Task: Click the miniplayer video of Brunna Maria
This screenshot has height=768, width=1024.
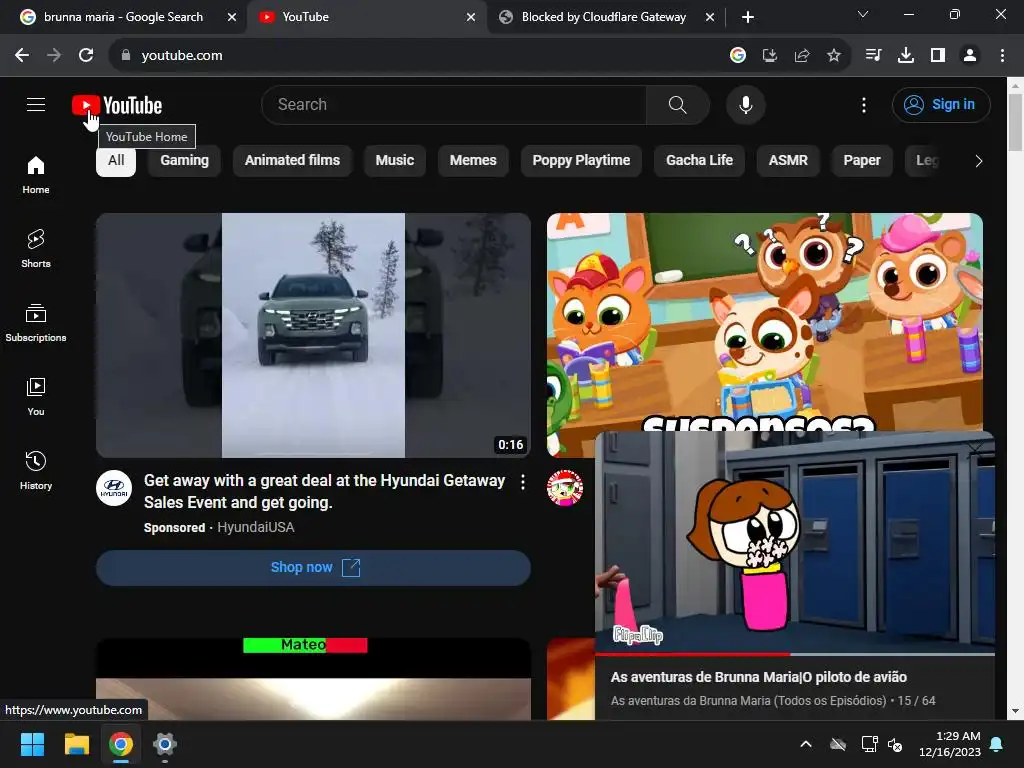Action: 795,542
